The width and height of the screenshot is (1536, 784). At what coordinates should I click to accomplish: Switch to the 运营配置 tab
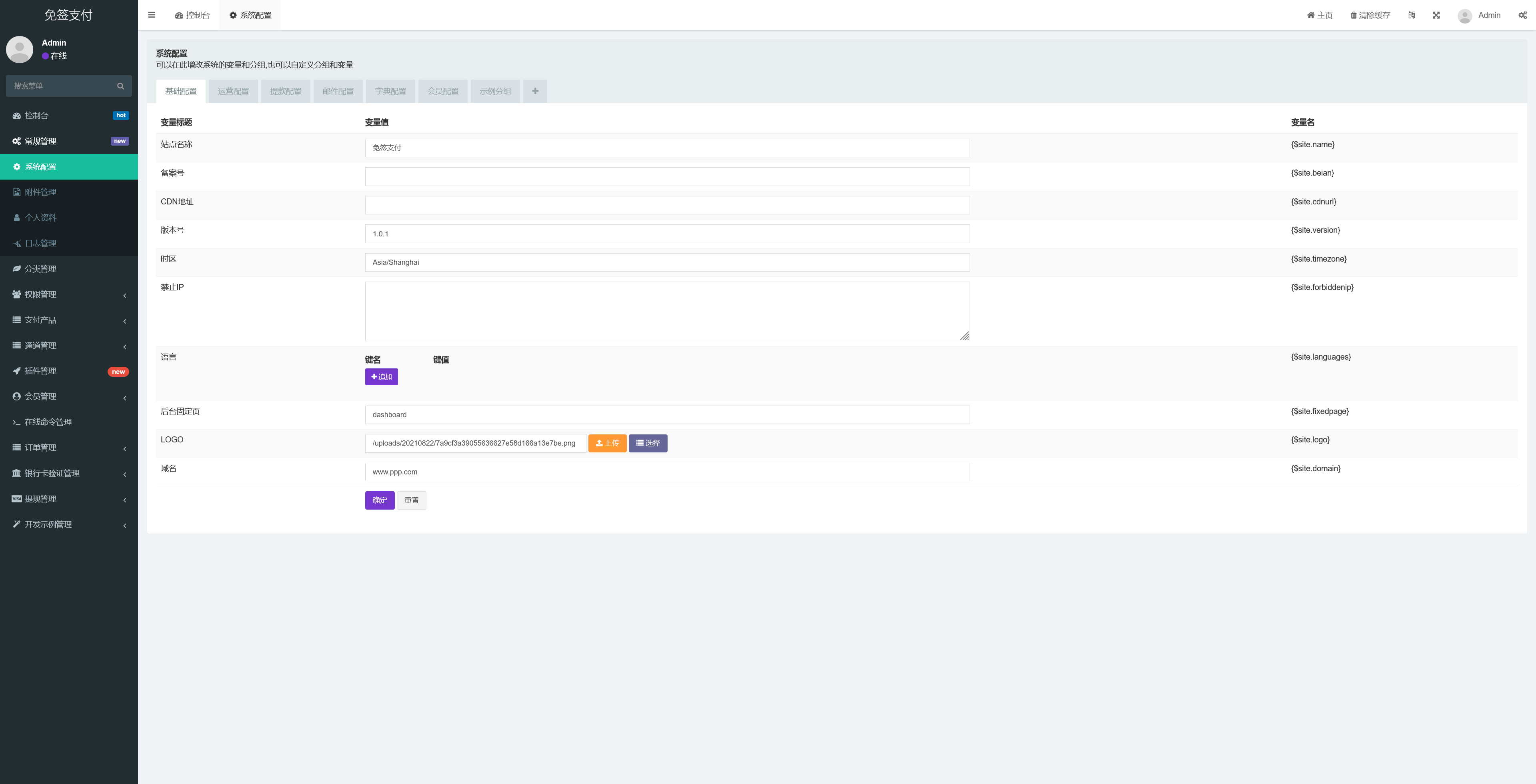click(233, 91)
